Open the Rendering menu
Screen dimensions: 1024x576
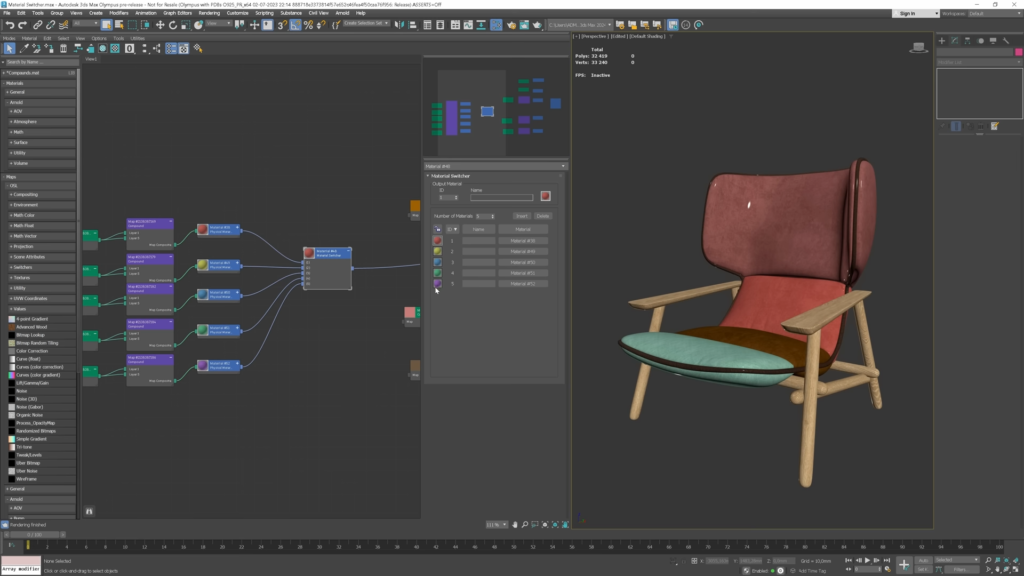pos(209,13)
